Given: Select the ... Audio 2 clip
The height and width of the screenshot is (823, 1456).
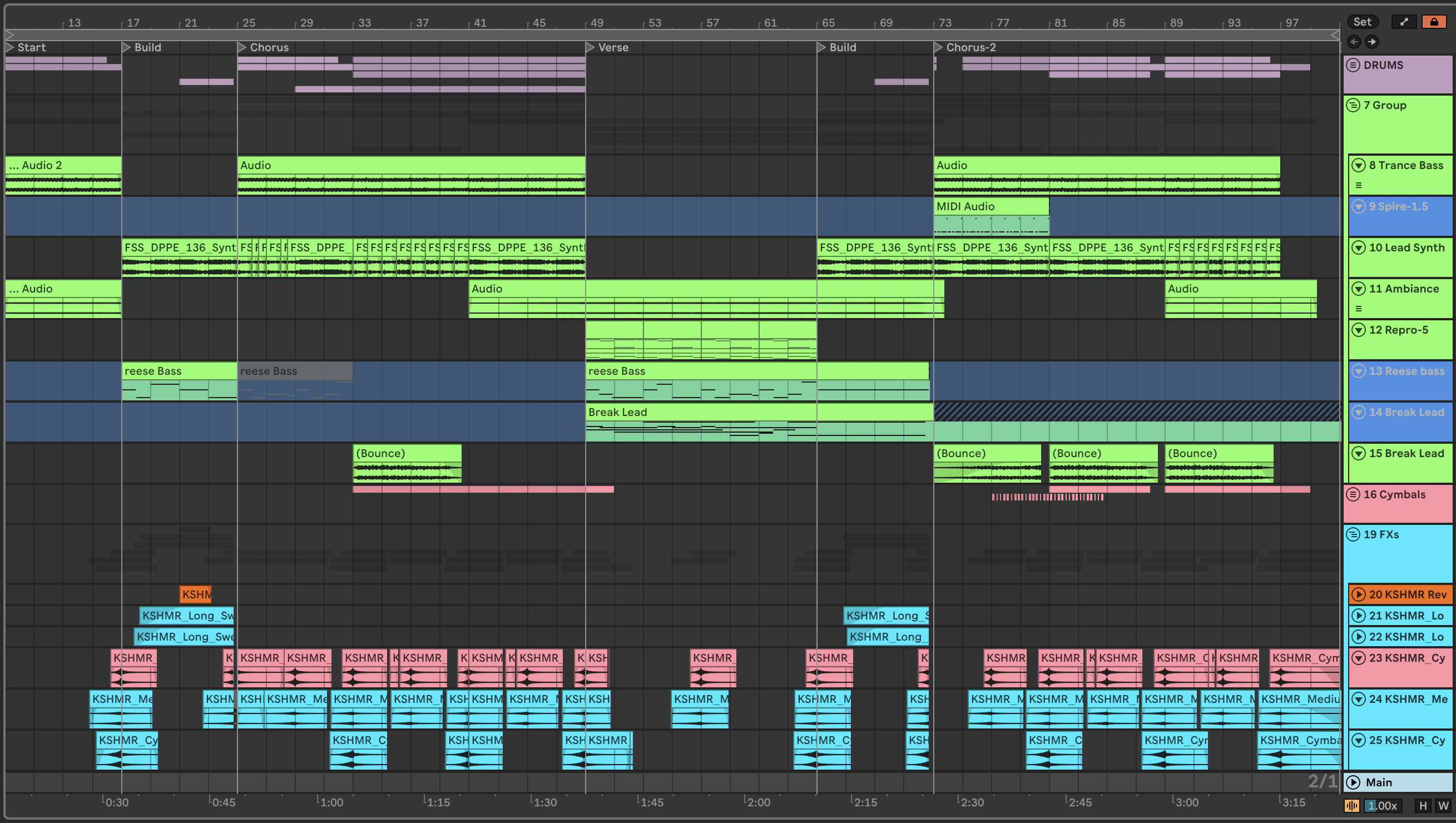Looking at the screenshot, I should point(63,175).
